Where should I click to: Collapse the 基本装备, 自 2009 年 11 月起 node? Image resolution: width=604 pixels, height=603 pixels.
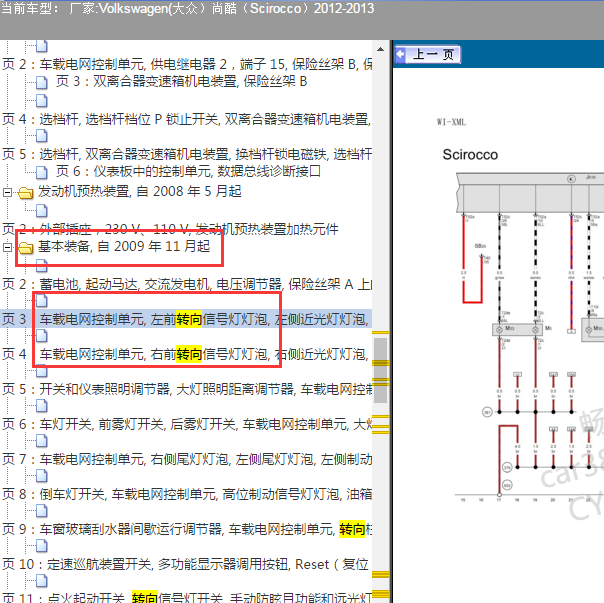(x=7, y=247)
